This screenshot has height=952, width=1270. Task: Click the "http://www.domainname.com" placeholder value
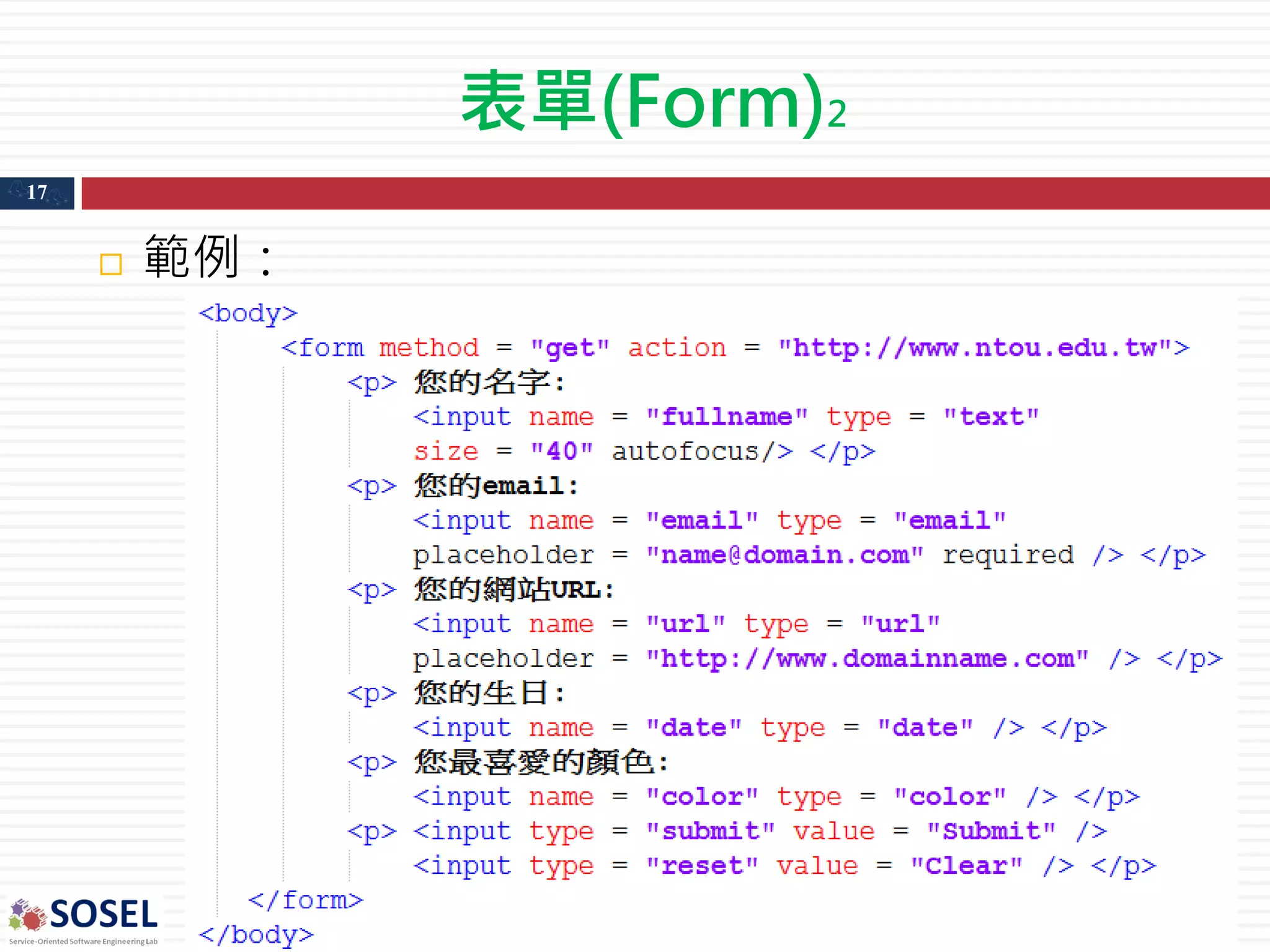[x=867, y=658]
